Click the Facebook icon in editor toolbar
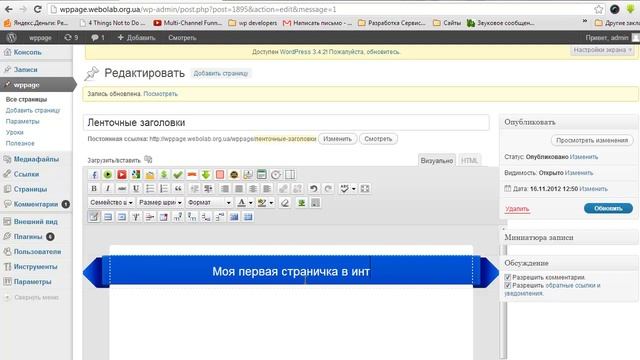The image size is (640, 360). pos(94,175)
